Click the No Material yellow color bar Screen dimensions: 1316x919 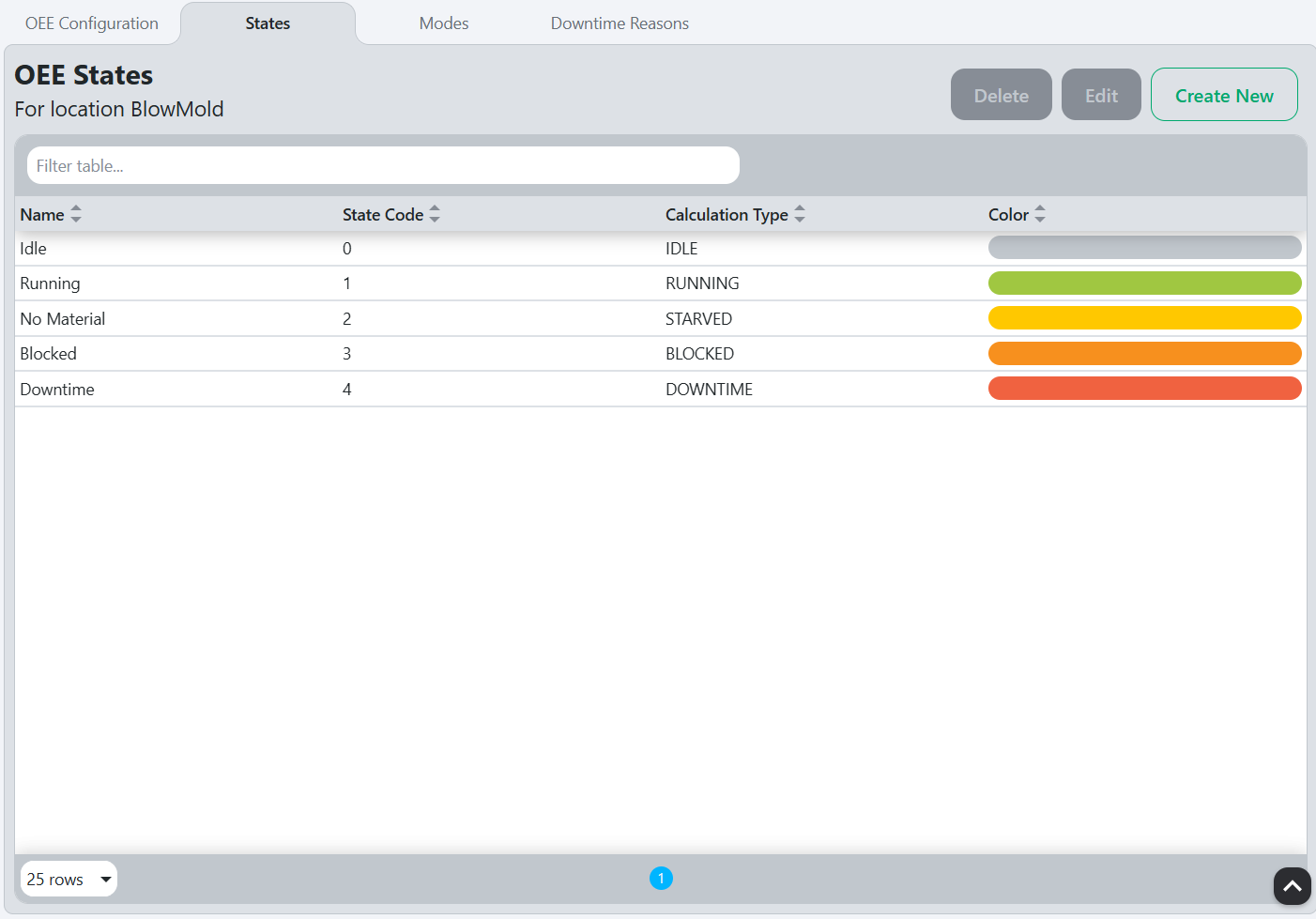(x=1145, y=318)
